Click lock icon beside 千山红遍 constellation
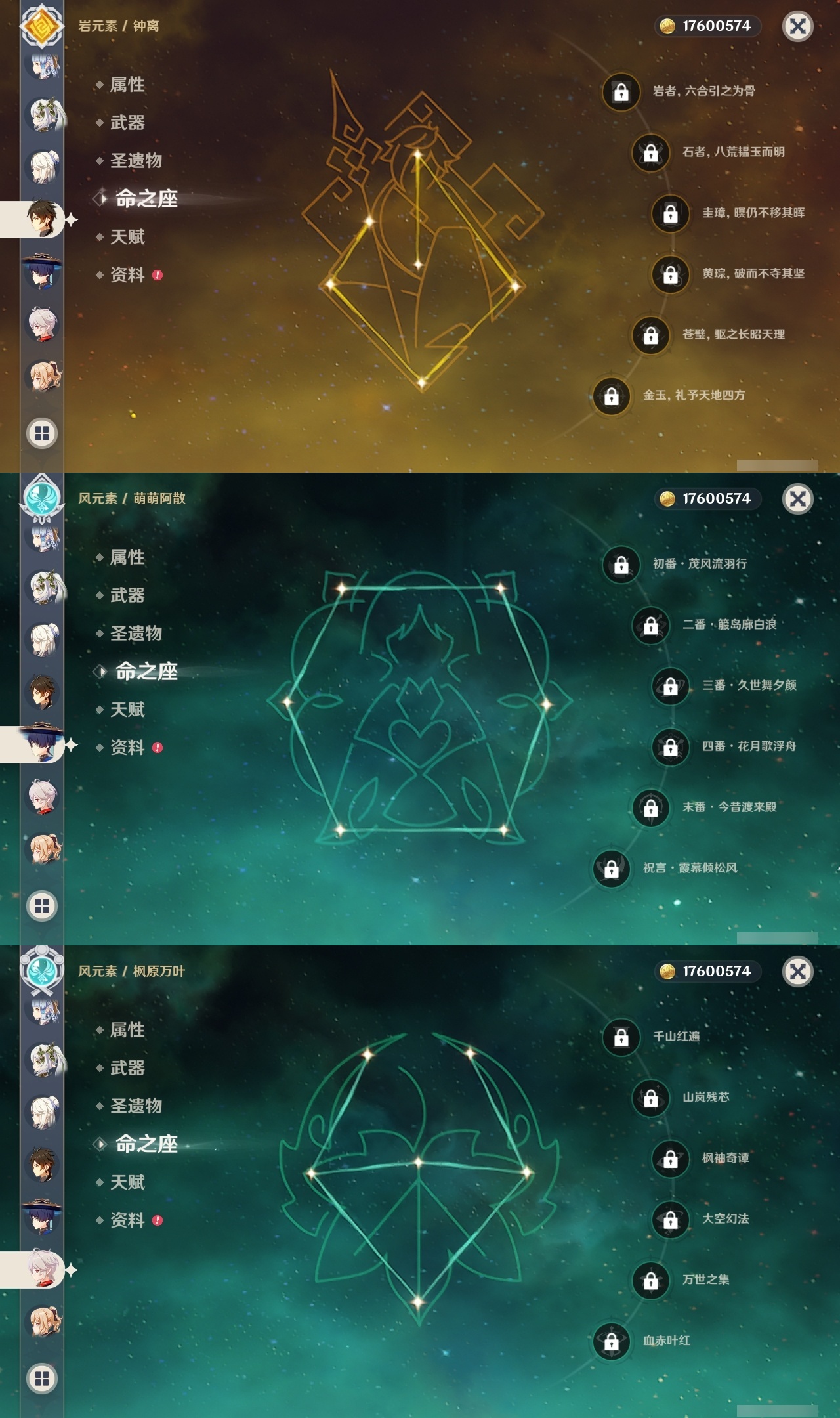 [x=621, y=1037]
